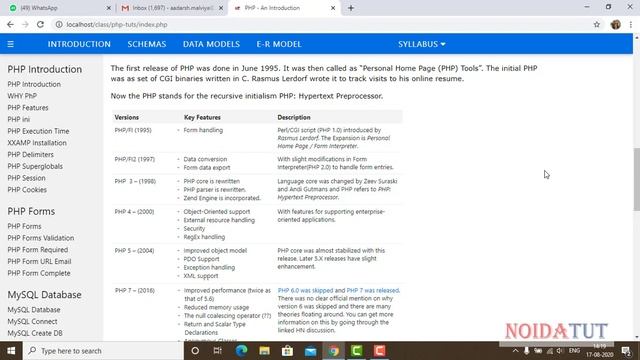Select the 'PHP 5 – (2004)' version cell
The height and width of the screenshot is (360, 640).
coord(134,251)
